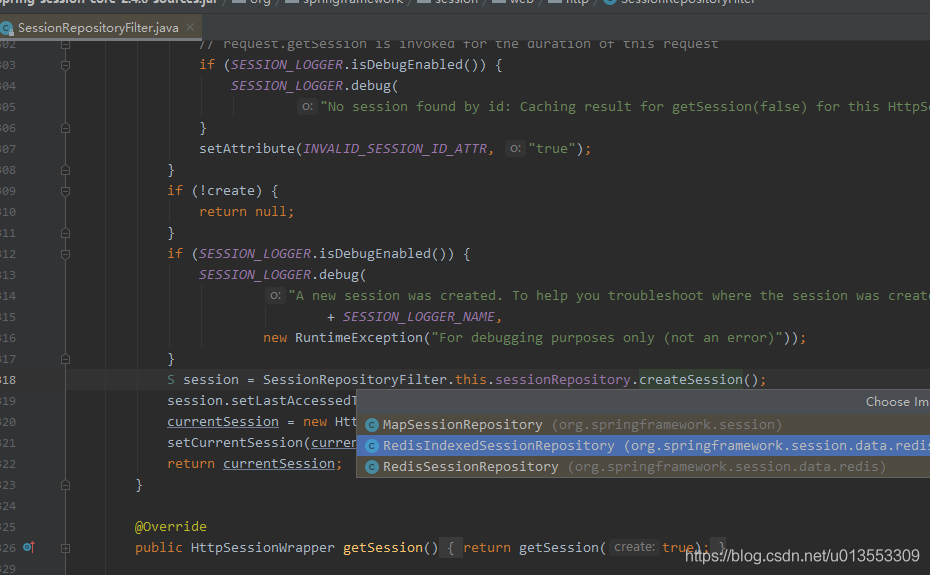This screenshot has width=930, height=575.
Task: Click the setAttribute method call
Action: [x=247, y=149]
